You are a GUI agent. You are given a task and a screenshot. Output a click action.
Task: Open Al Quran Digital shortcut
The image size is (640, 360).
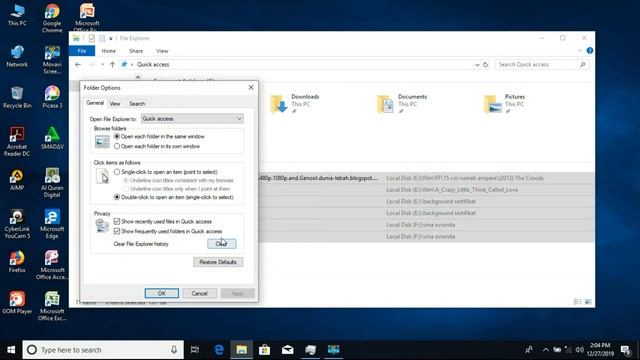[52, 183]
